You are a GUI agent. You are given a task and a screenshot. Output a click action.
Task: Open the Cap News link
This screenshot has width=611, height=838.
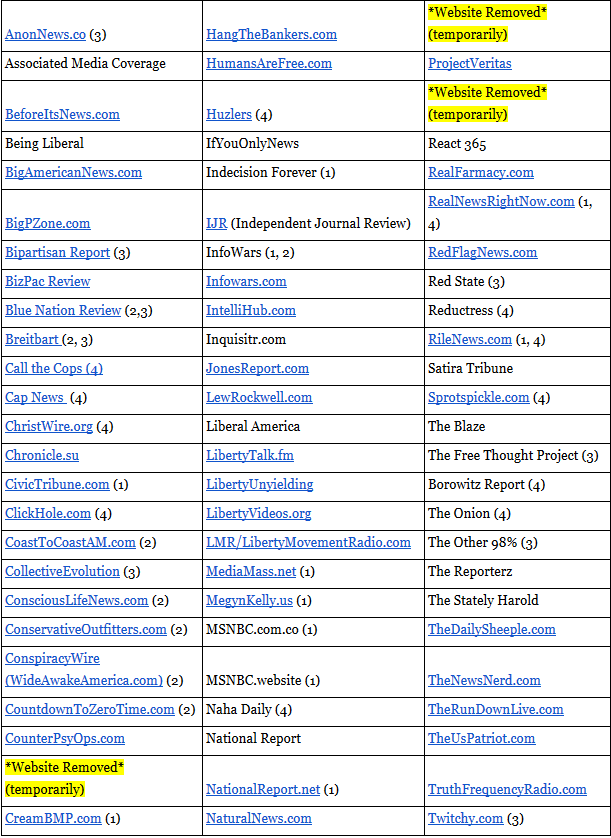point(36,398)
